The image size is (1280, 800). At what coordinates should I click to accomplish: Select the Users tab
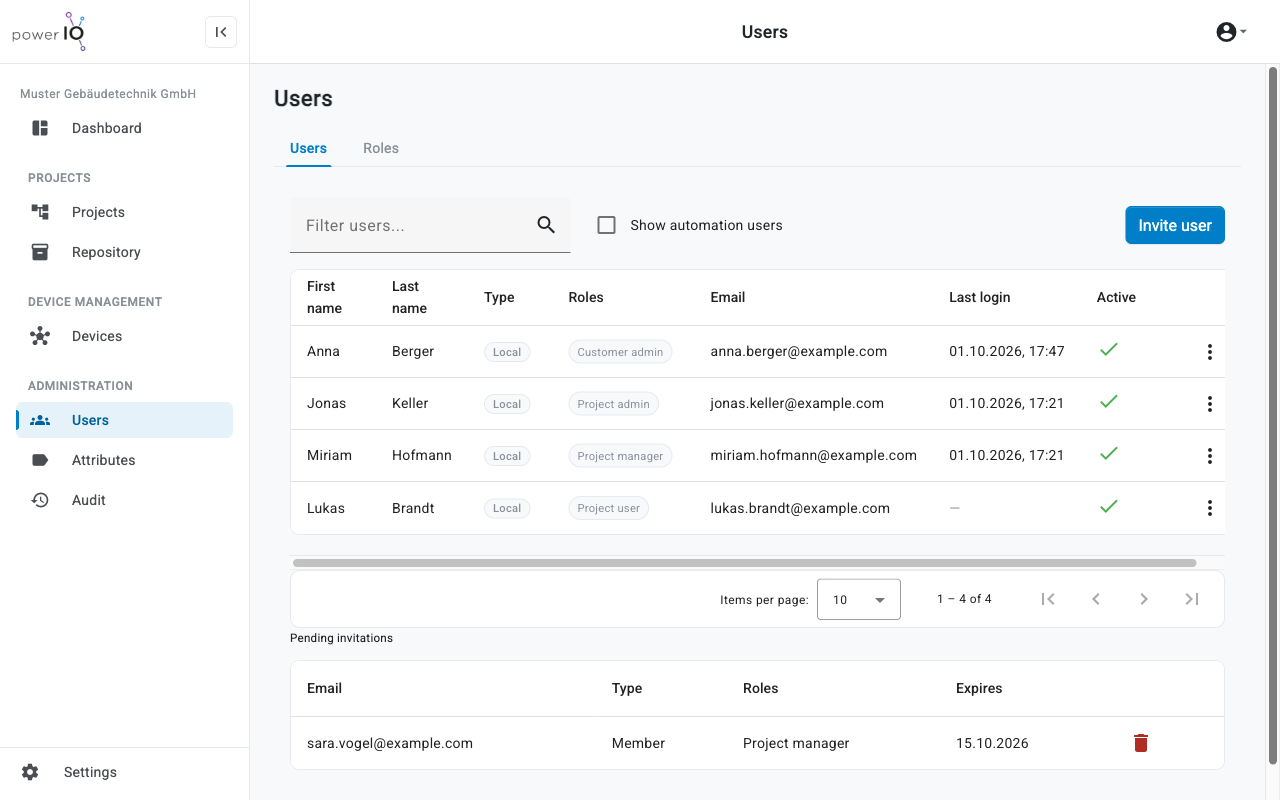tap(308, 148)
